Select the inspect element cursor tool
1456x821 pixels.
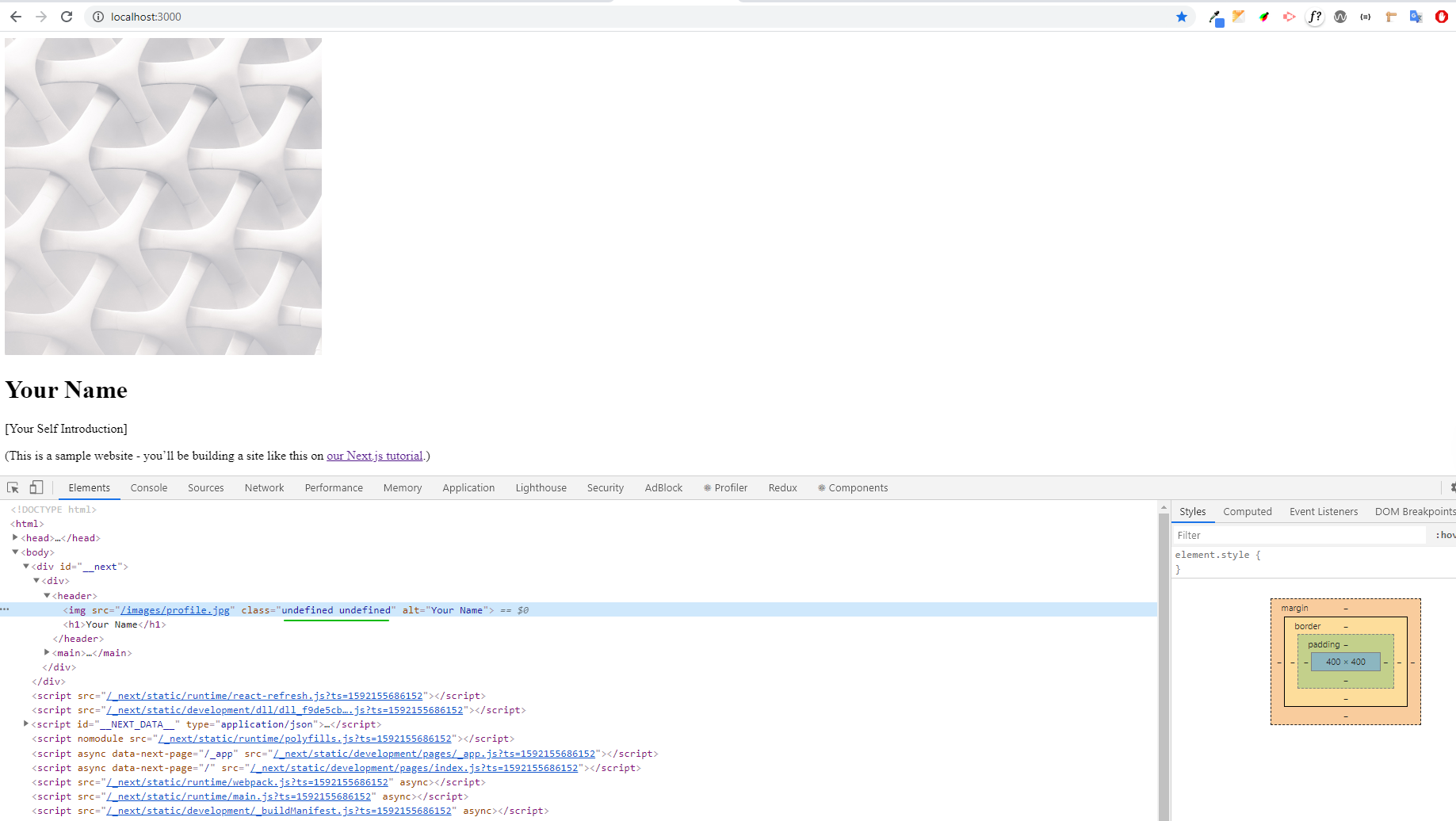pos(12,487)
